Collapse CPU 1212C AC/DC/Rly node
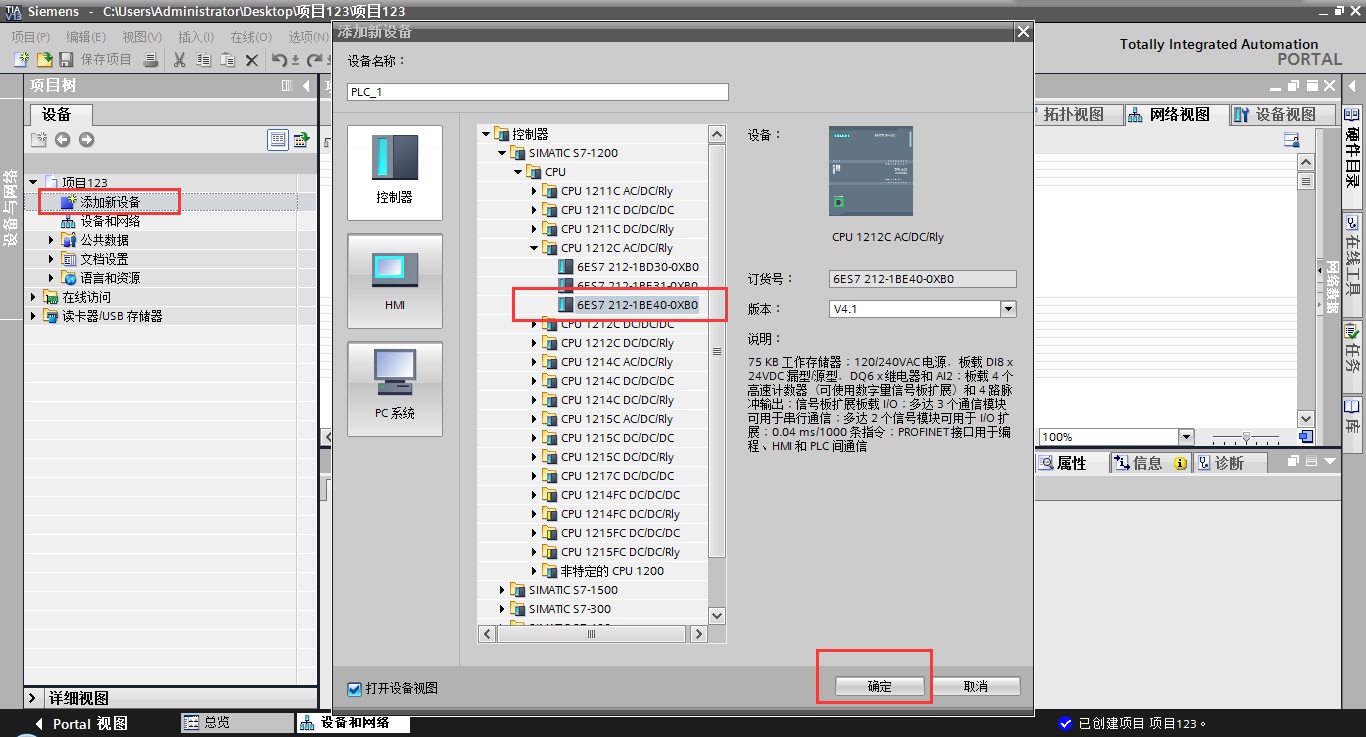The image size is (1366, 737). [534, 248]
